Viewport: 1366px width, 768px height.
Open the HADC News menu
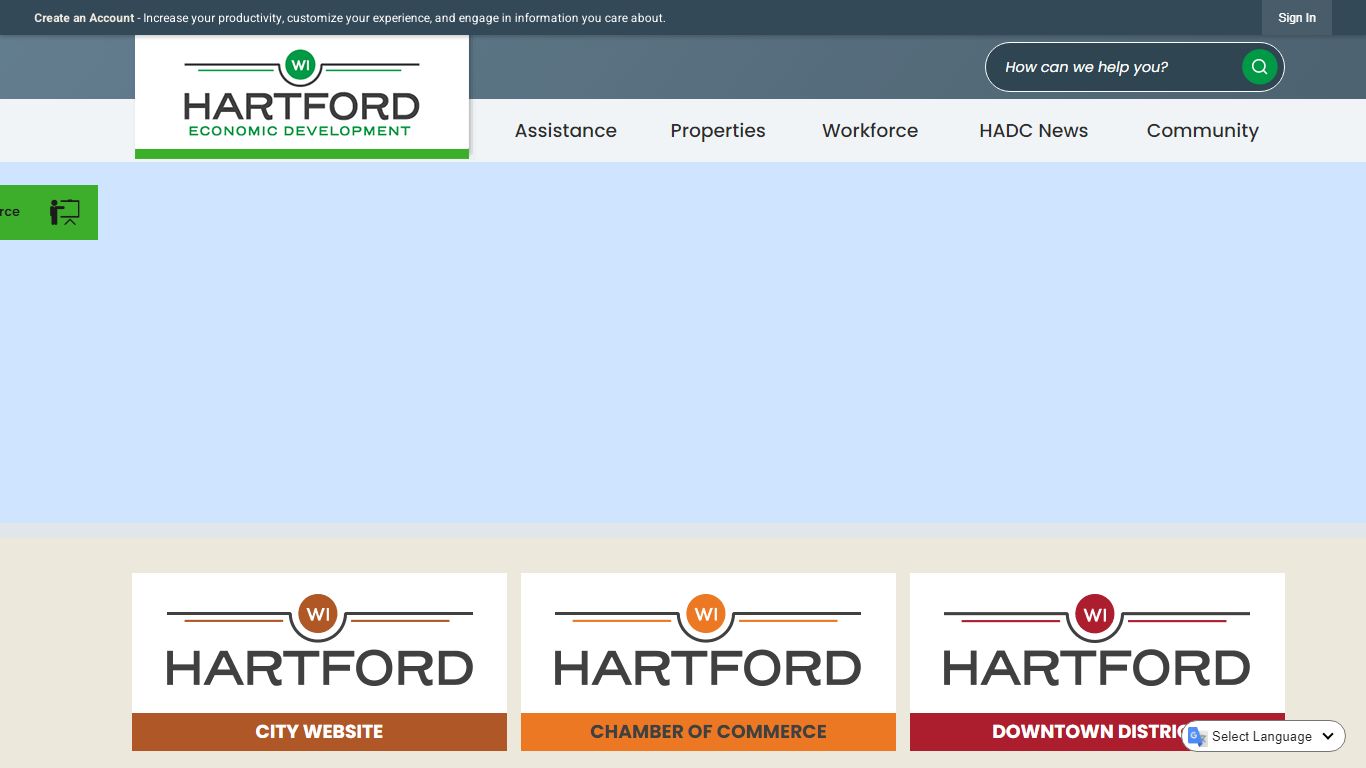point(1034,131)
